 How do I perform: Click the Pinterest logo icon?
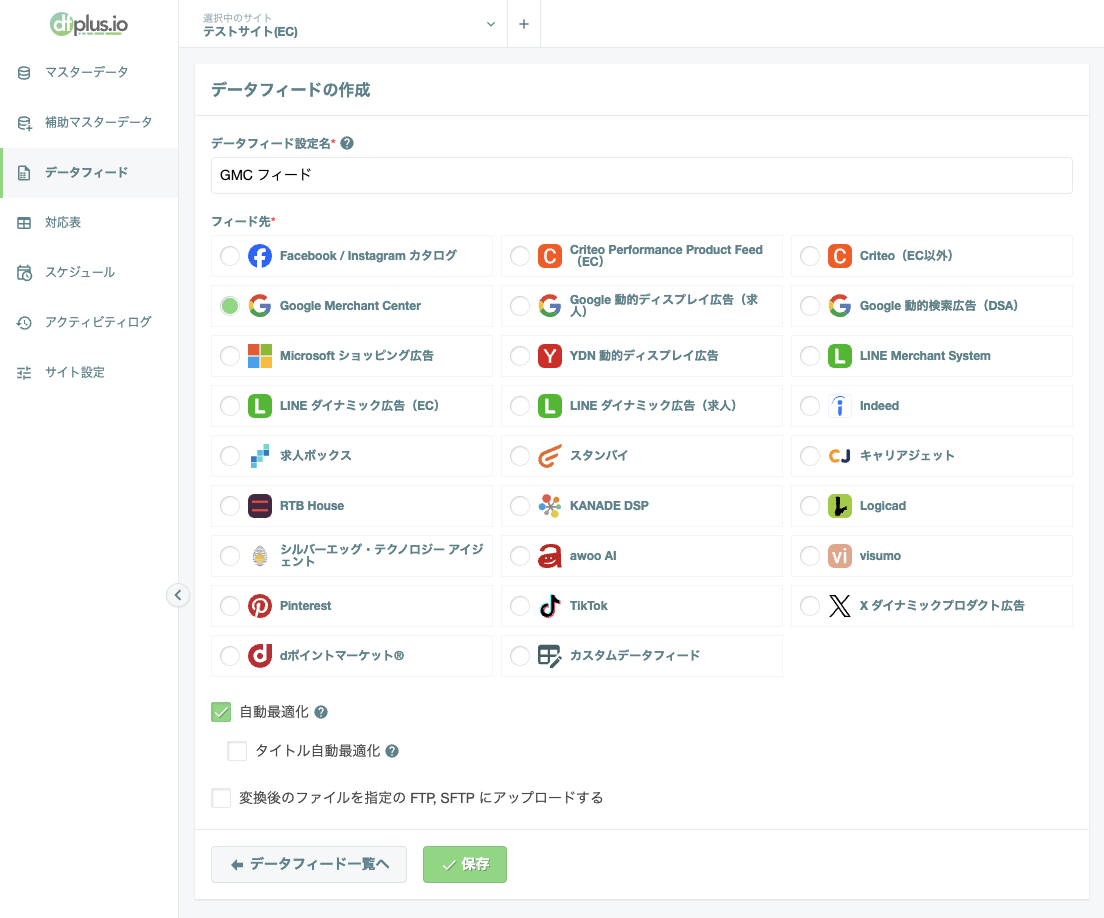(260, 605)
